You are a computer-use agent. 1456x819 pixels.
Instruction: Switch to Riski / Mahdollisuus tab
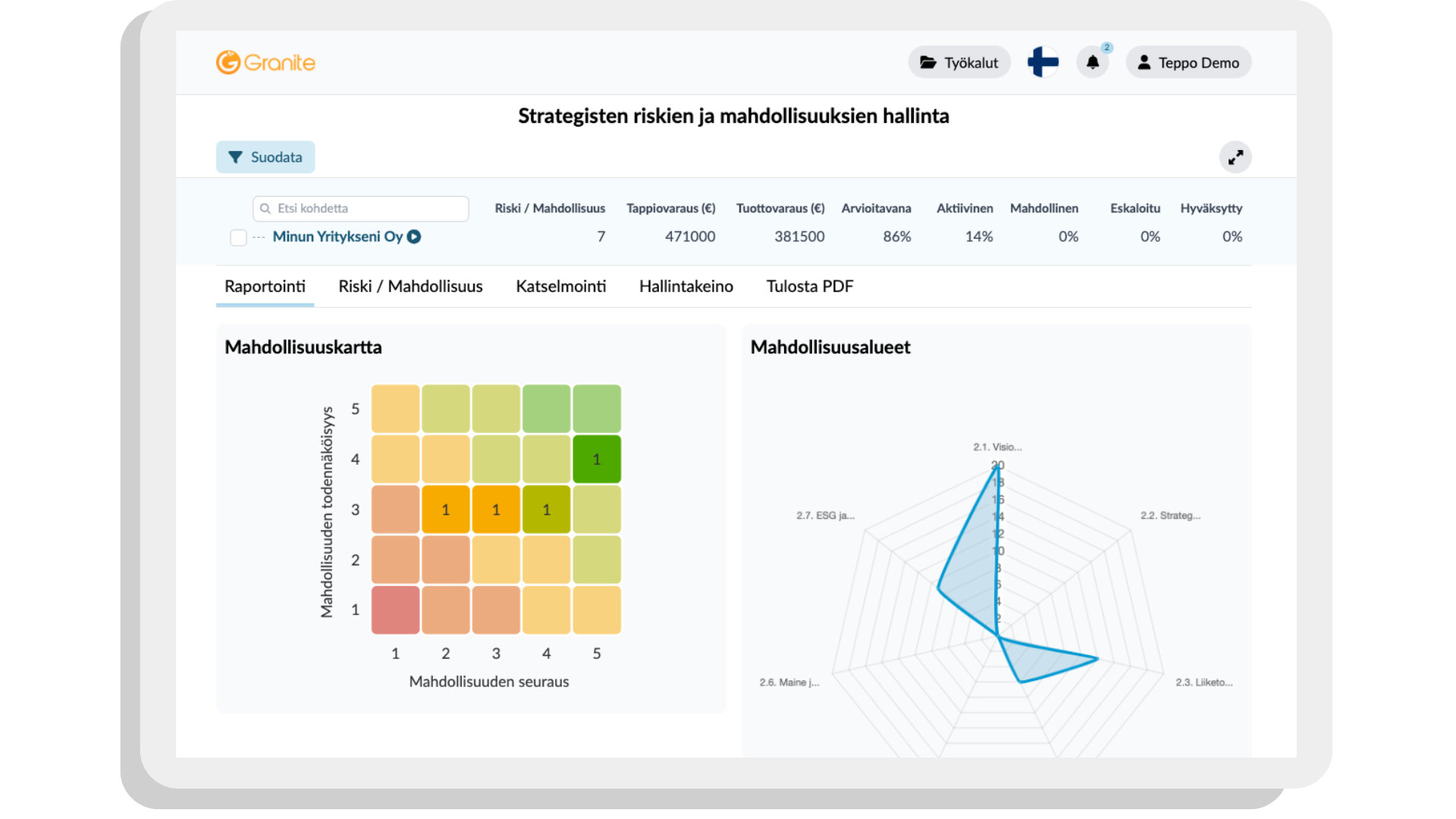[410, 287]
